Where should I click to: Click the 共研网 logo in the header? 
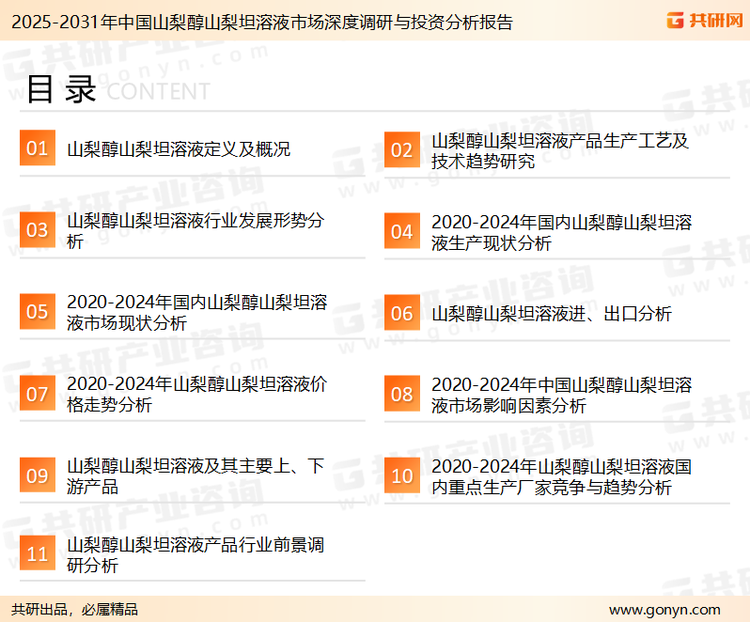point(705,21)
